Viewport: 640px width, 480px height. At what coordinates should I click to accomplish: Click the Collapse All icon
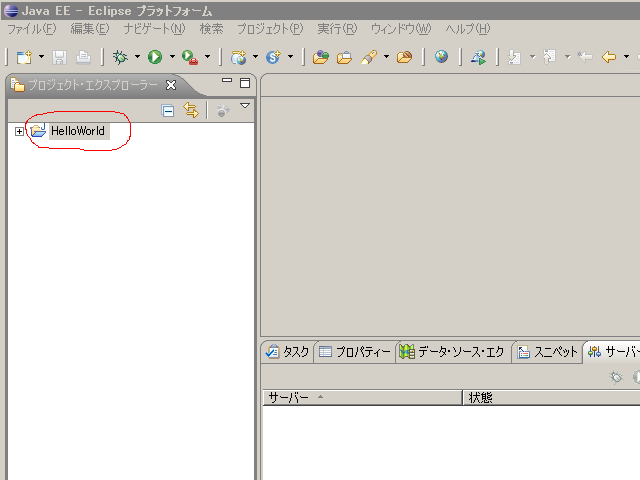168,111
